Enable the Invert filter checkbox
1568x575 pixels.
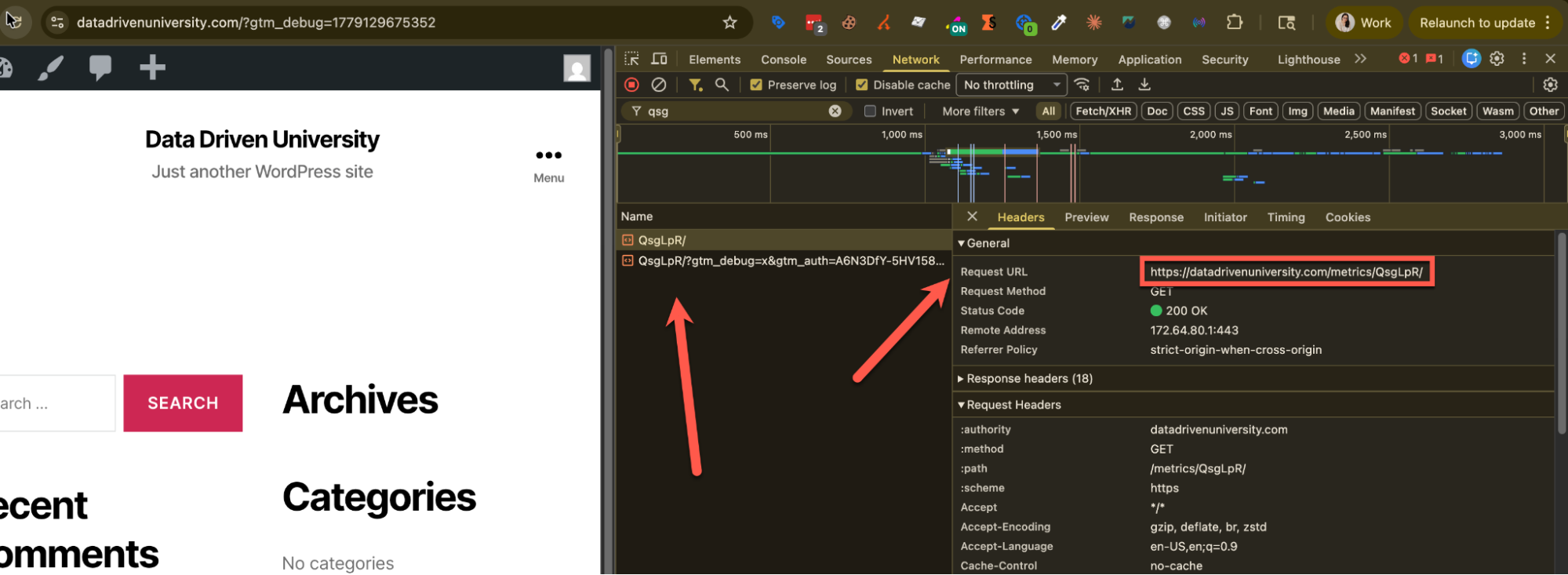pos(870,111)
